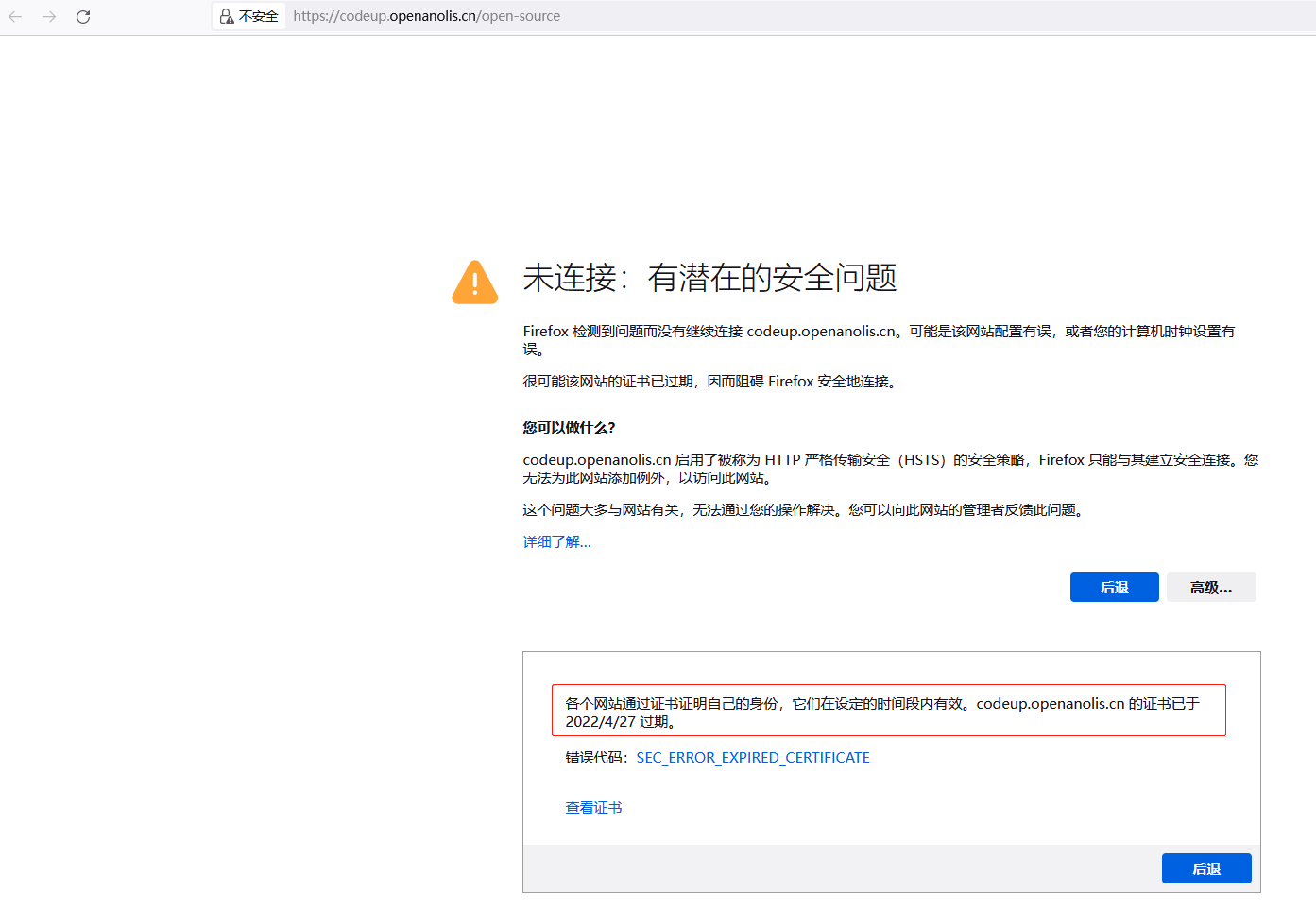Click paragraph starting 这个问题大多与网站有关
1316x909 pixels.
coord(804,509)
